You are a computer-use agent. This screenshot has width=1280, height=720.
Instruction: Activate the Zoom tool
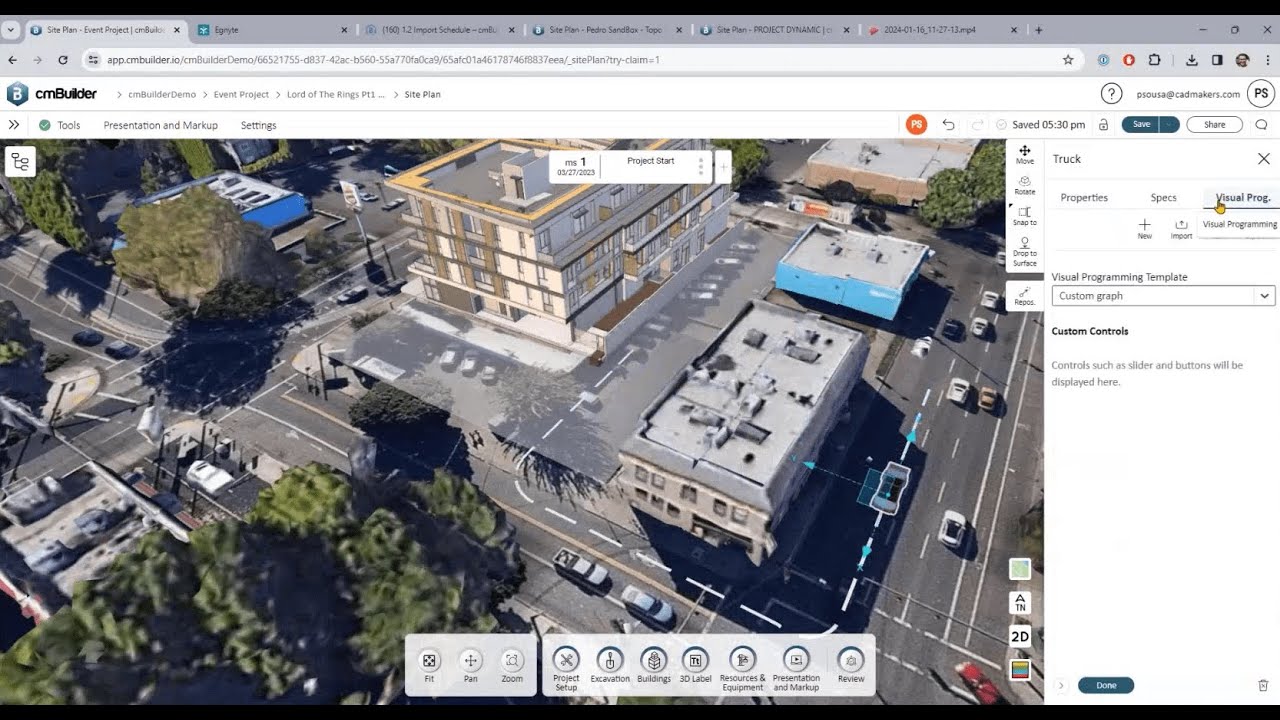[x=512, y=666]
